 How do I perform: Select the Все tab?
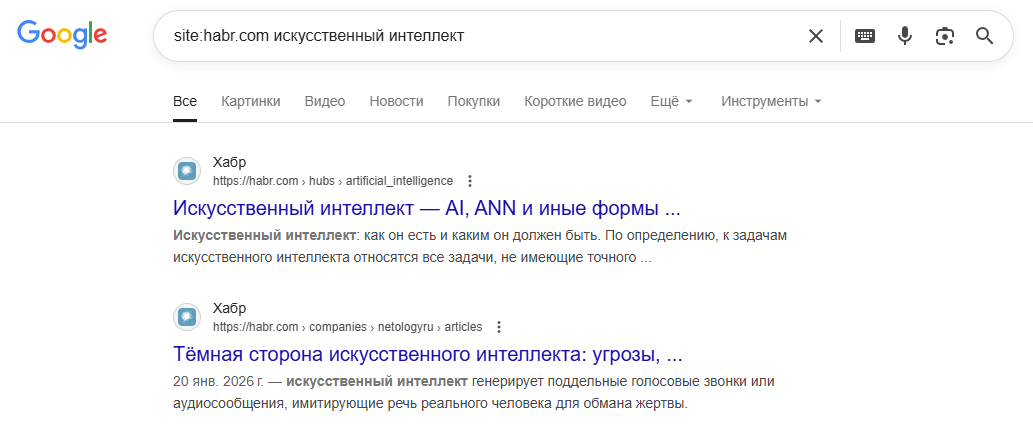(x=185, y=101)
